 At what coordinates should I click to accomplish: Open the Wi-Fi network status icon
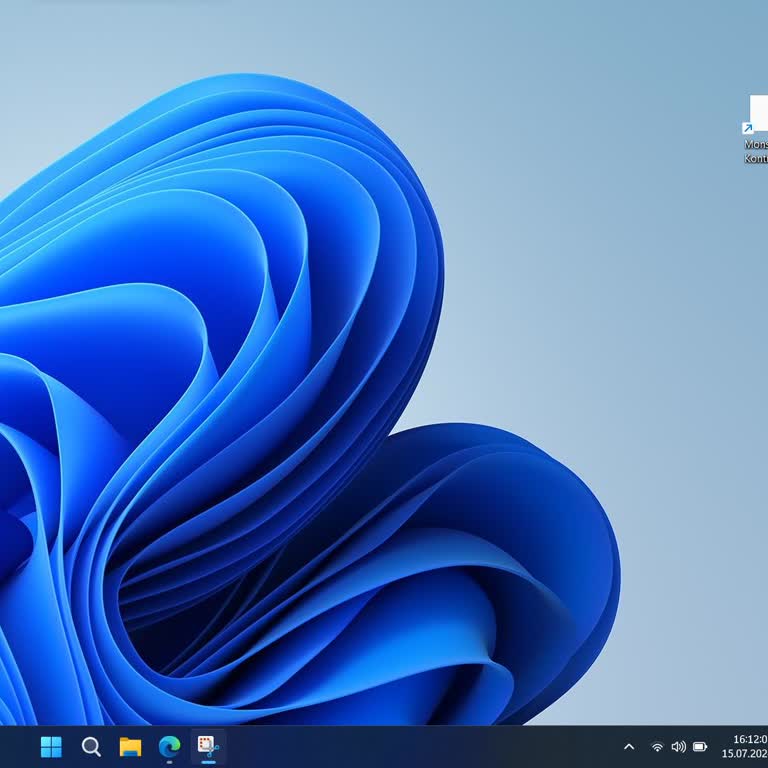(x=657, y=747)
